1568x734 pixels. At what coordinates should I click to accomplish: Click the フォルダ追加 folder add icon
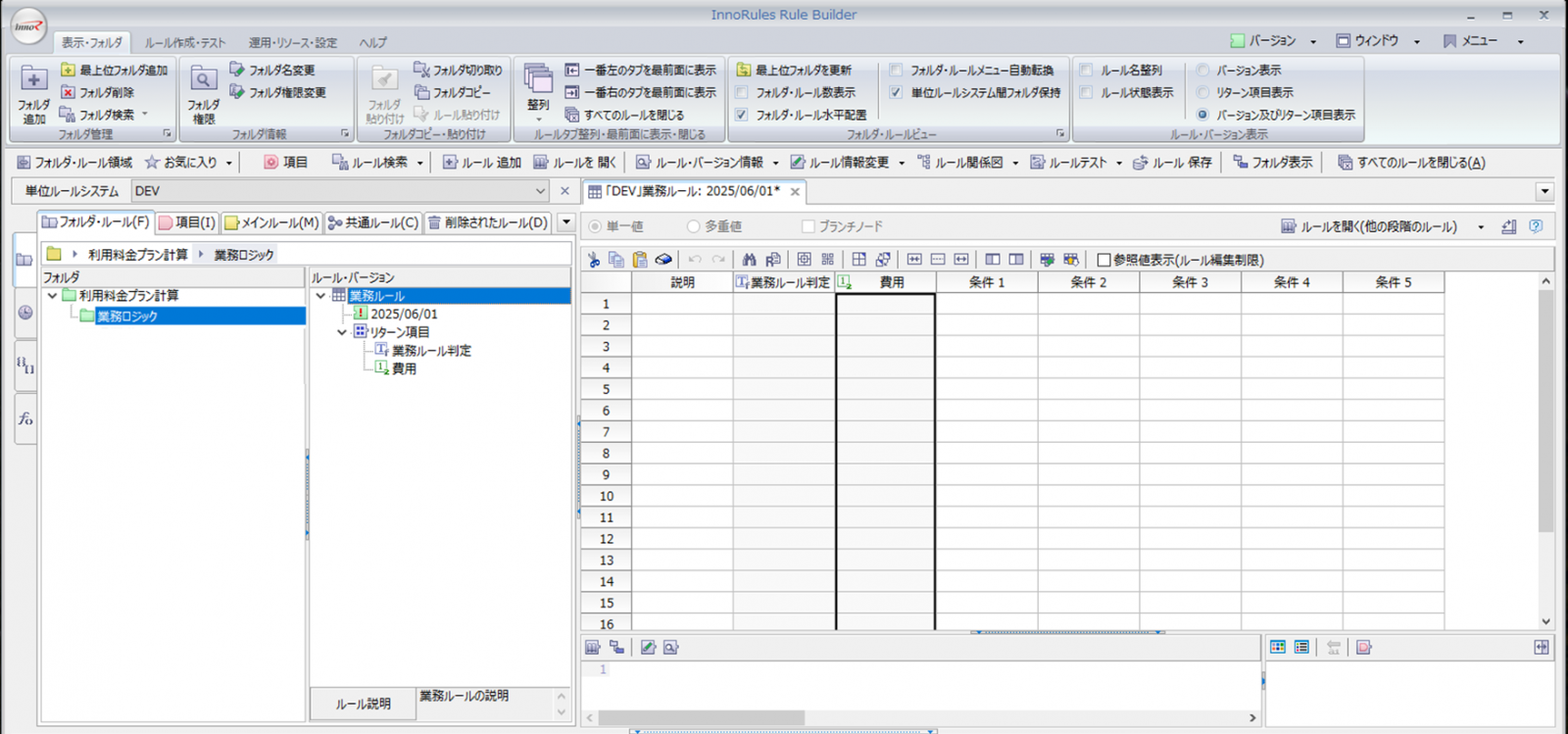(x=33, y=81)
